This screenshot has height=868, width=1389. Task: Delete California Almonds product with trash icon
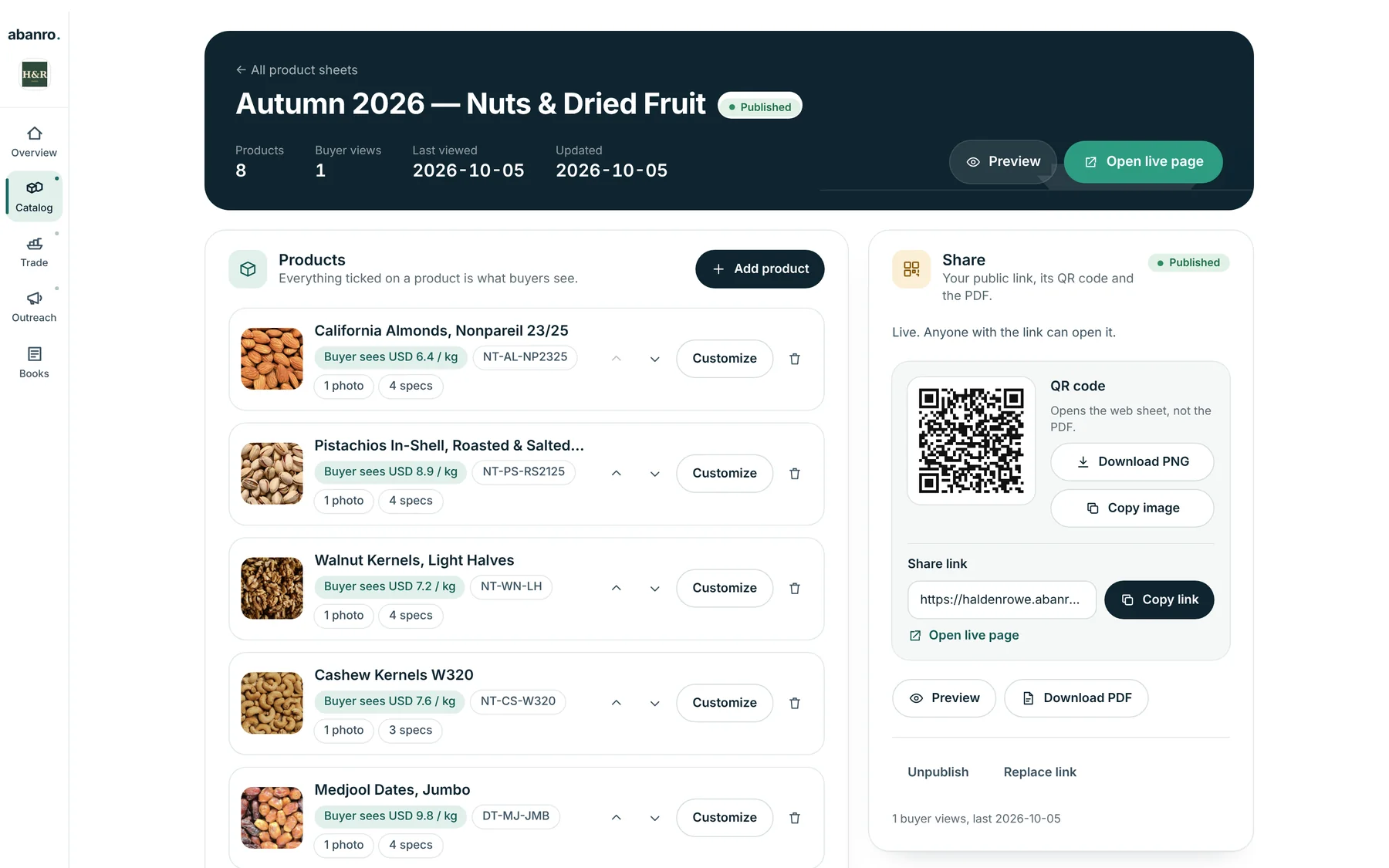click(795, 359)
